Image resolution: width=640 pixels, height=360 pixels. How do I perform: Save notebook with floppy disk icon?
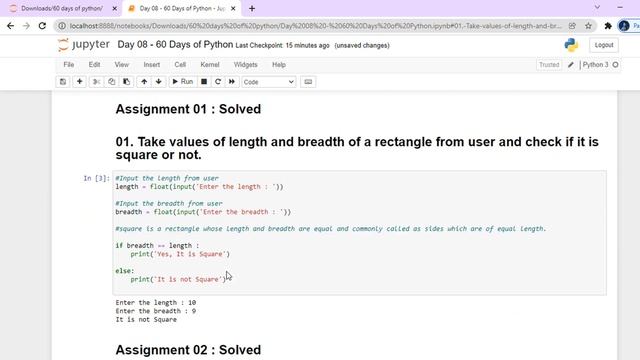pos(63,82)
